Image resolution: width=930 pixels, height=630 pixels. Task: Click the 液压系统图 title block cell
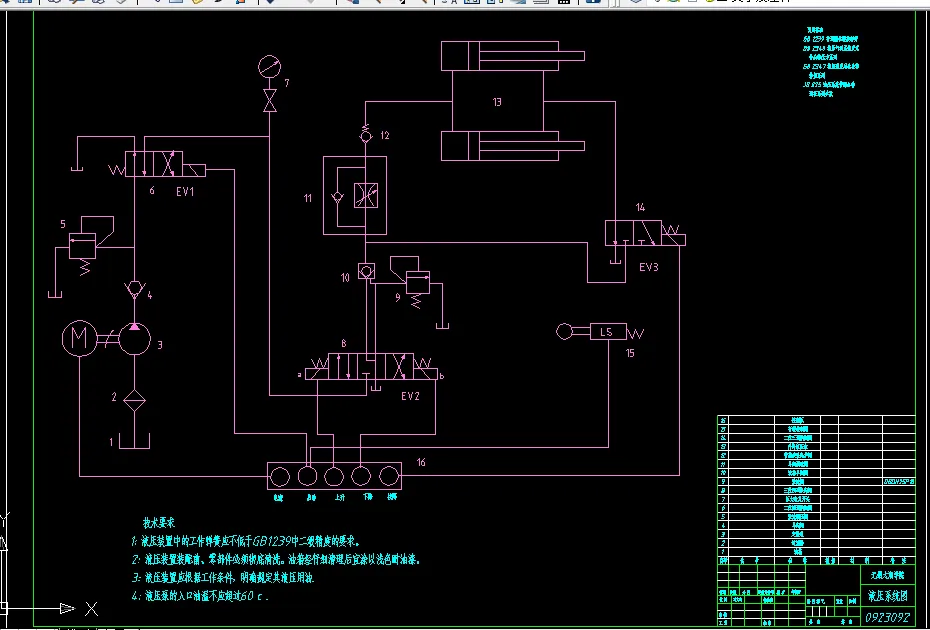coord(888,596)
